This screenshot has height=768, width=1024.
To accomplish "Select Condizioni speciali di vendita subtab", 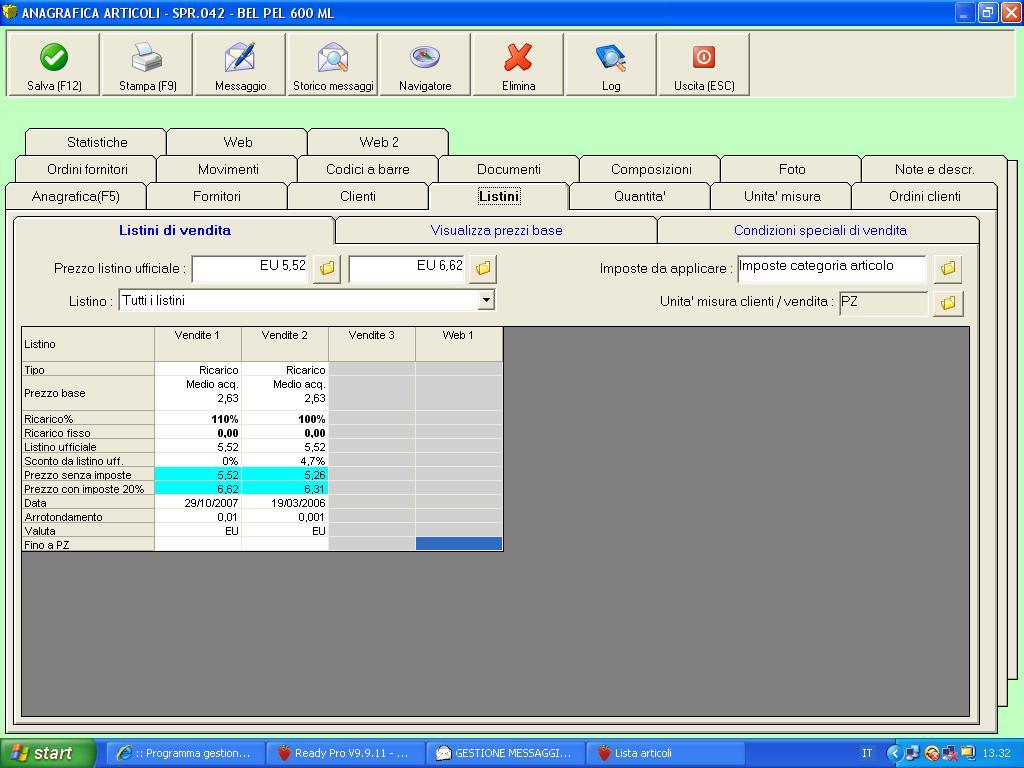I will (x=820, y=231).
